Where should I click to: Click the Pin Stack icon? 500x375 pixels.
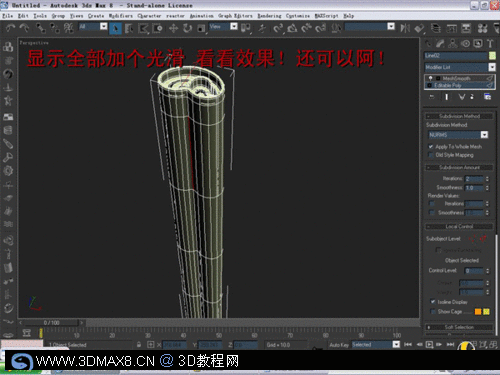[432, 97]
